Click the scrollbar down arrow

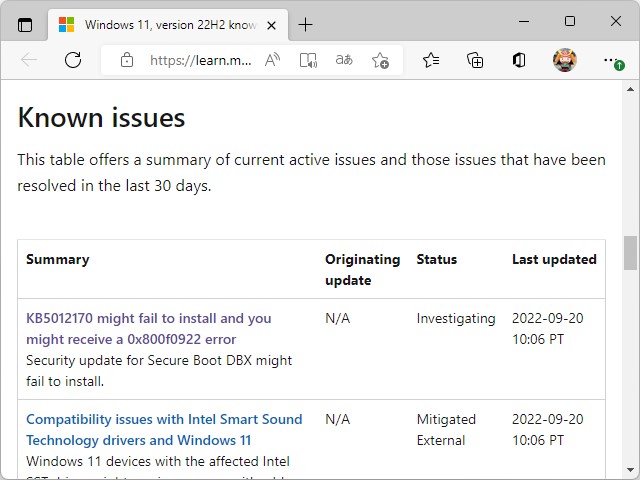(x=630, y=471)
